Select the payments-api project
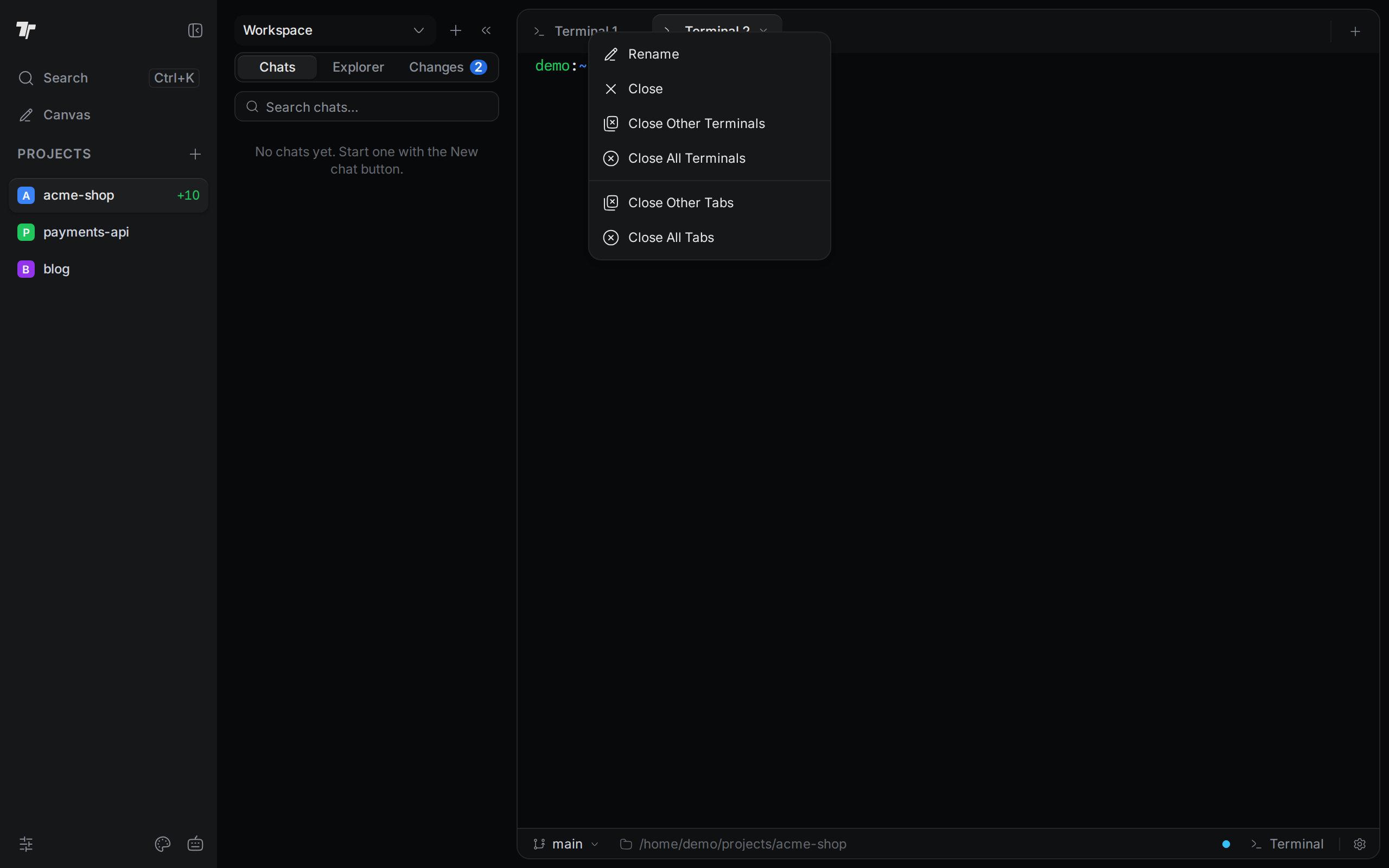The height and width of the screenshot is (868, 1389). (109, 232)
